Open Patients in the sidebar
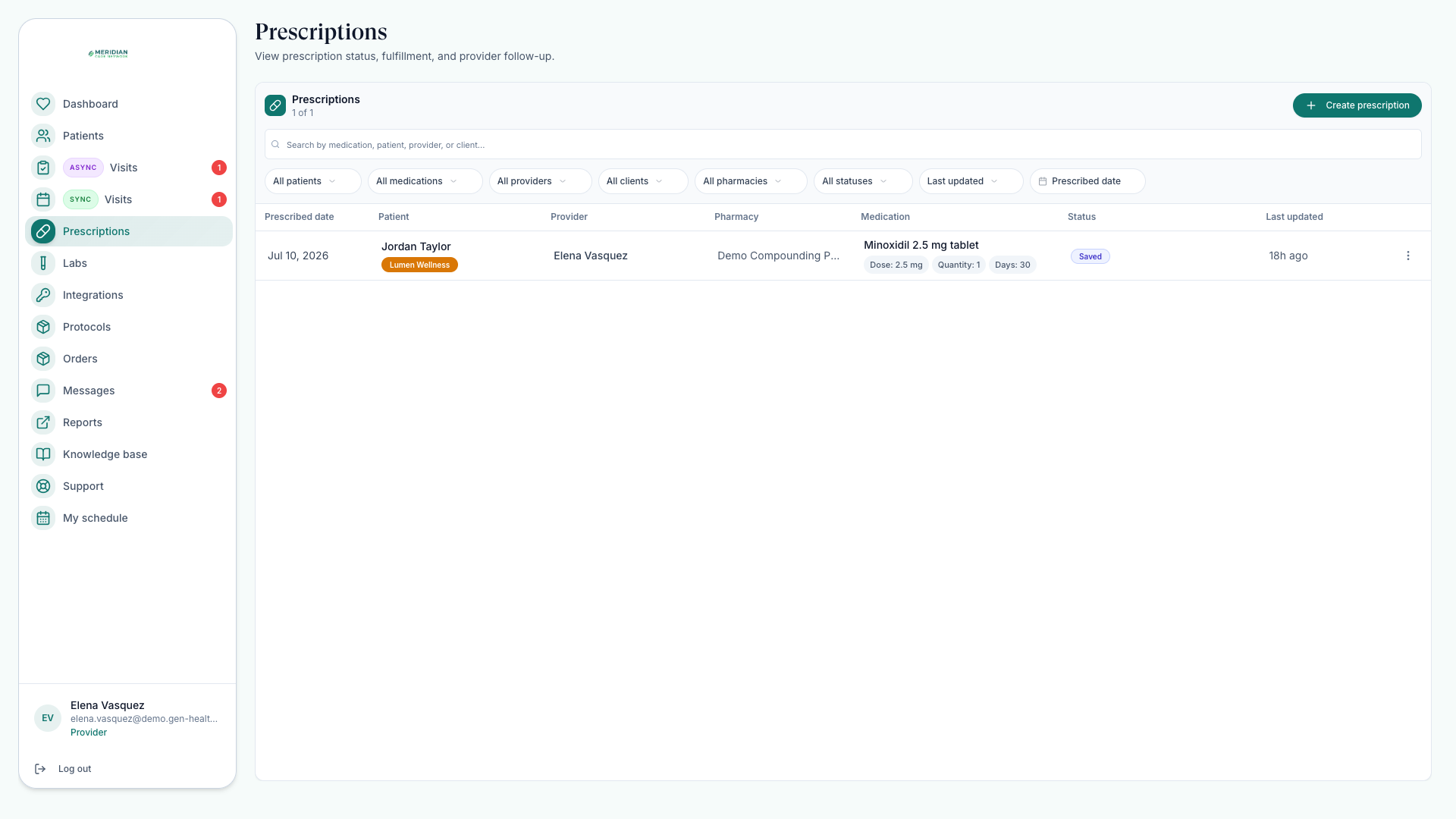 [x=129, y=136]
